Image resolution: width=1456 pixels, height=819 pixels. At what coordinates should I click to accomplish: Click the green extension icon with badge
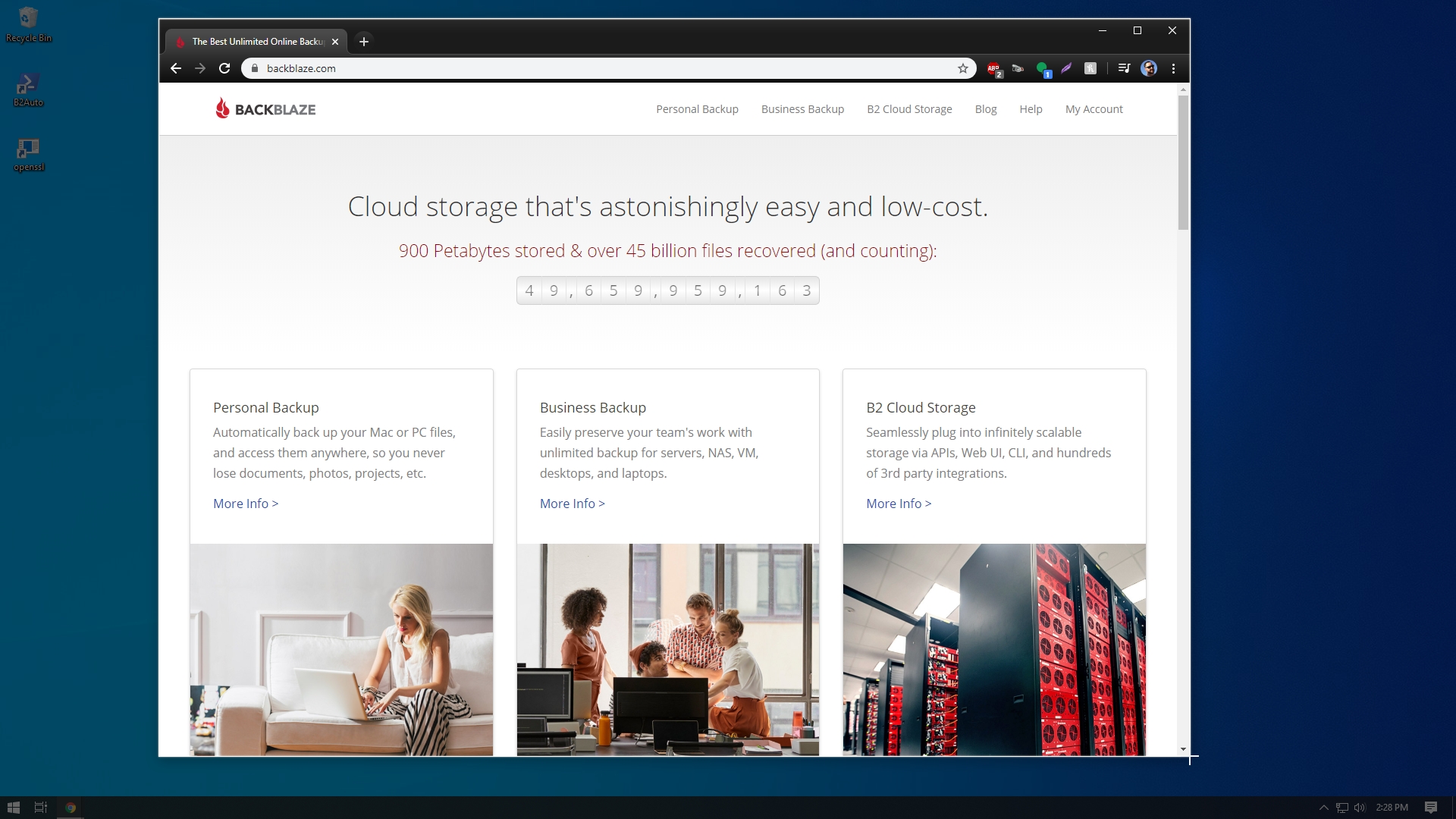coord(1043,69)
